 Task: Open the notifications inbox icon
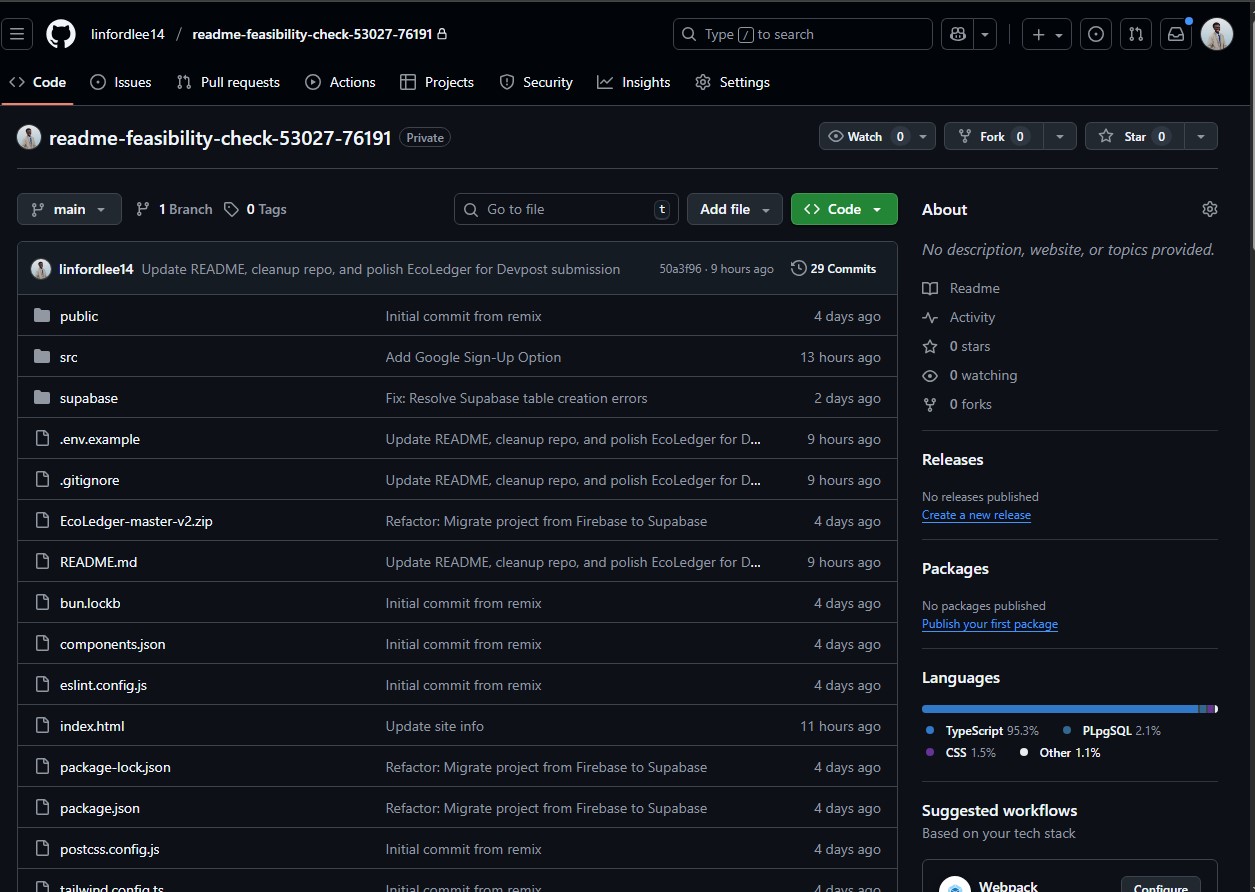click(1176, 34)
